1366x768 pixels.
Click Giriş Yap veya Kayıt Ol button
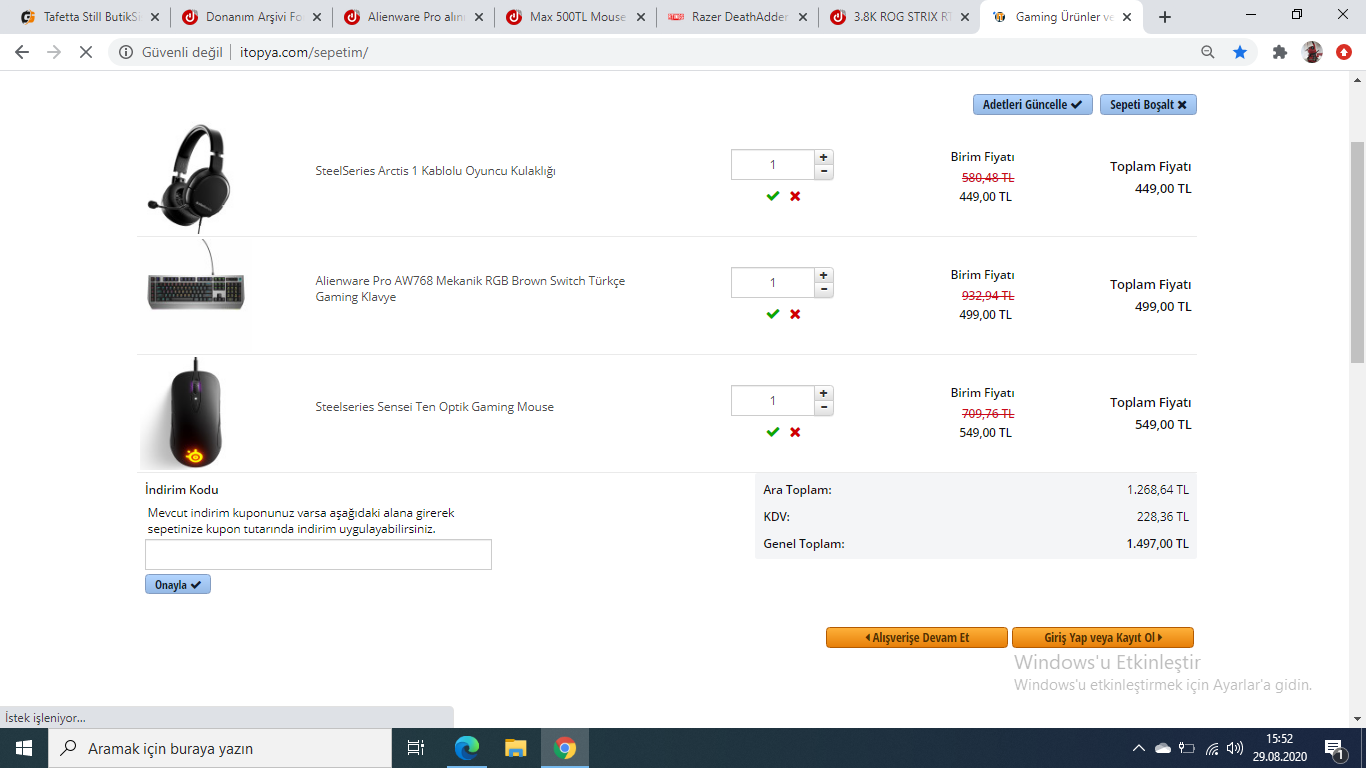click(x=1103, y=638)
